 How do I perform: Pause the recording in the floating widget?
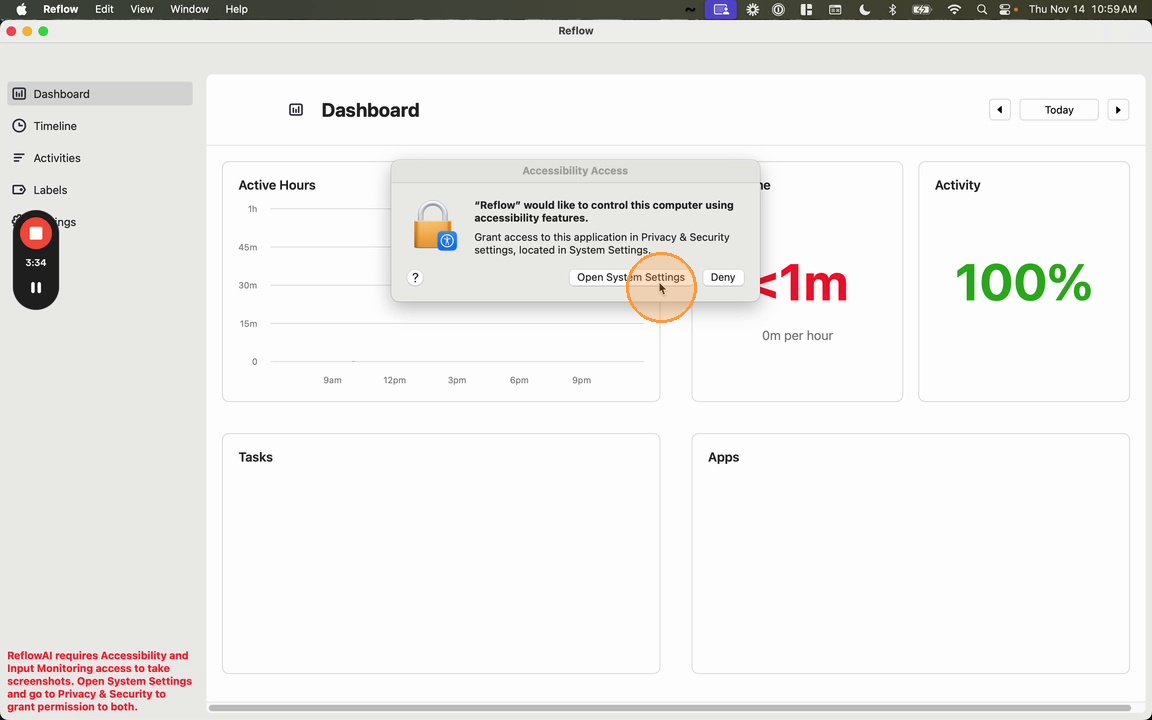(x=35, y=288)
